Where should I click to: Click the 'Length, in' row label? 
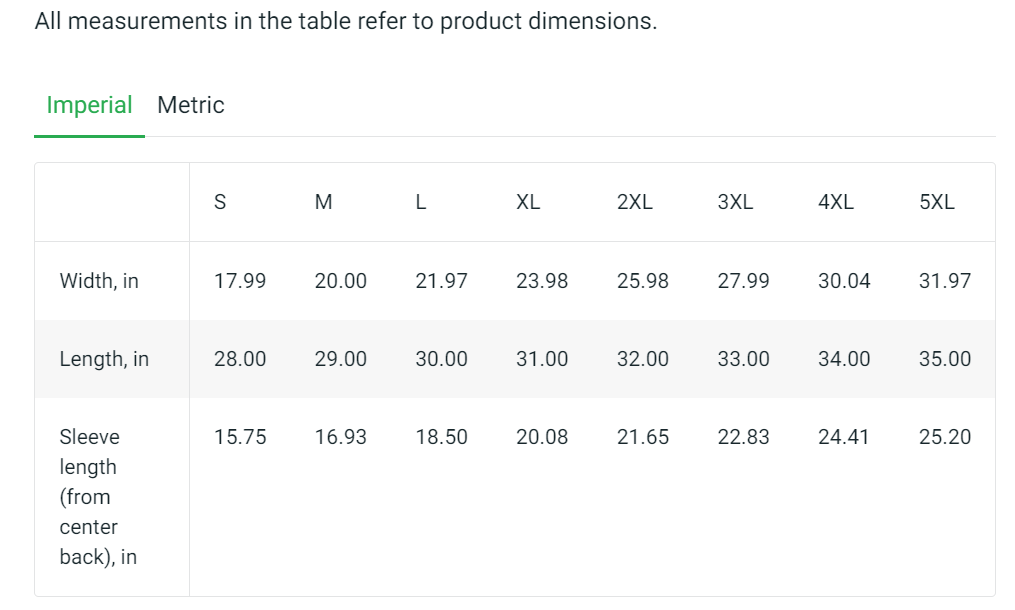pyautogui.click(x=104, y=359)
